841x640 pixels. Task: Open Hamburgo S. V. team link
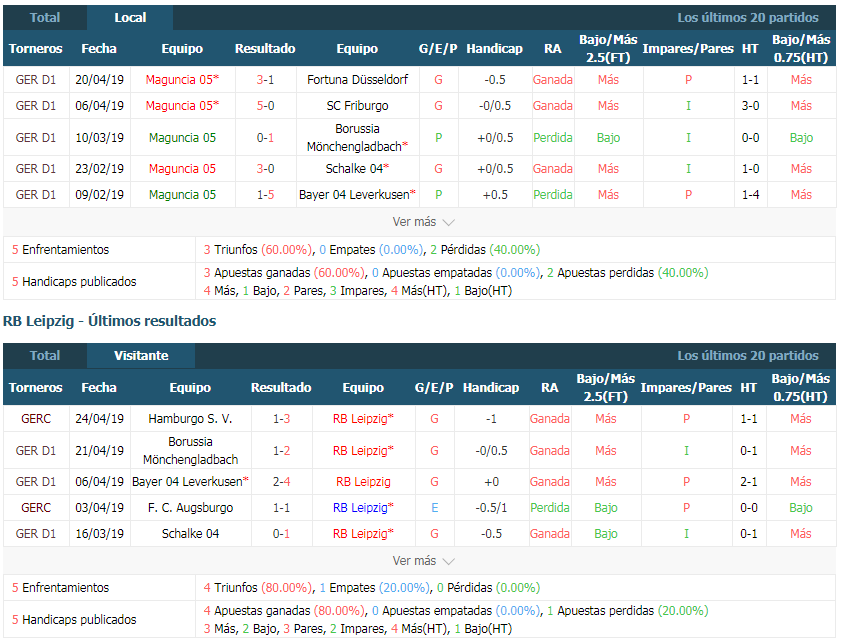pos(190,419)
